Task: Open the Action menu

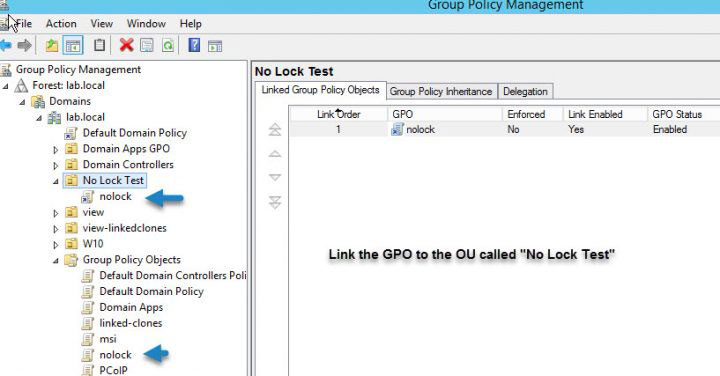Action: pos(61,23)
